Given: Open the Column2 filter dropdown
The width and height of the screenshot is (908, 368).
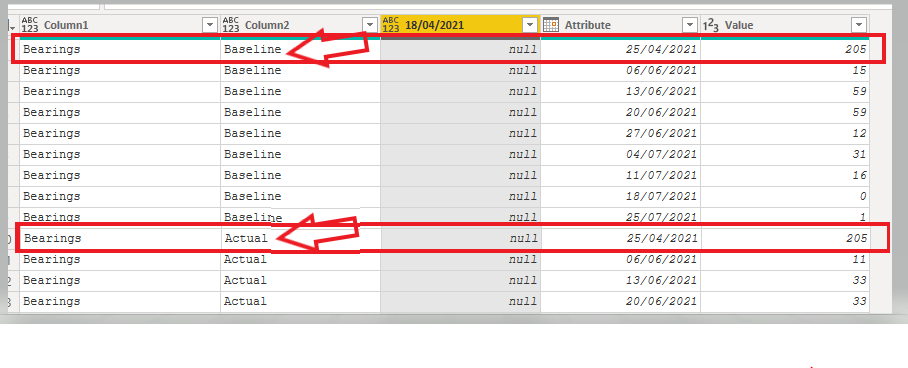Looking at the screenshot, I should [x=369, y=25].
